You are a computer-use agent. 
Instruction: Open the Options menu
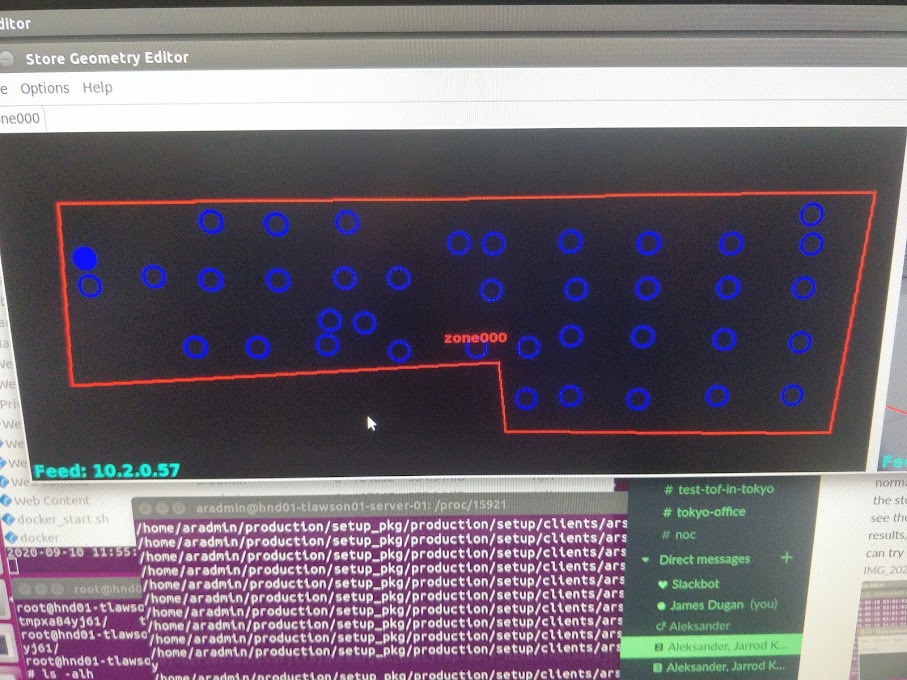click(x=46, y=88)
